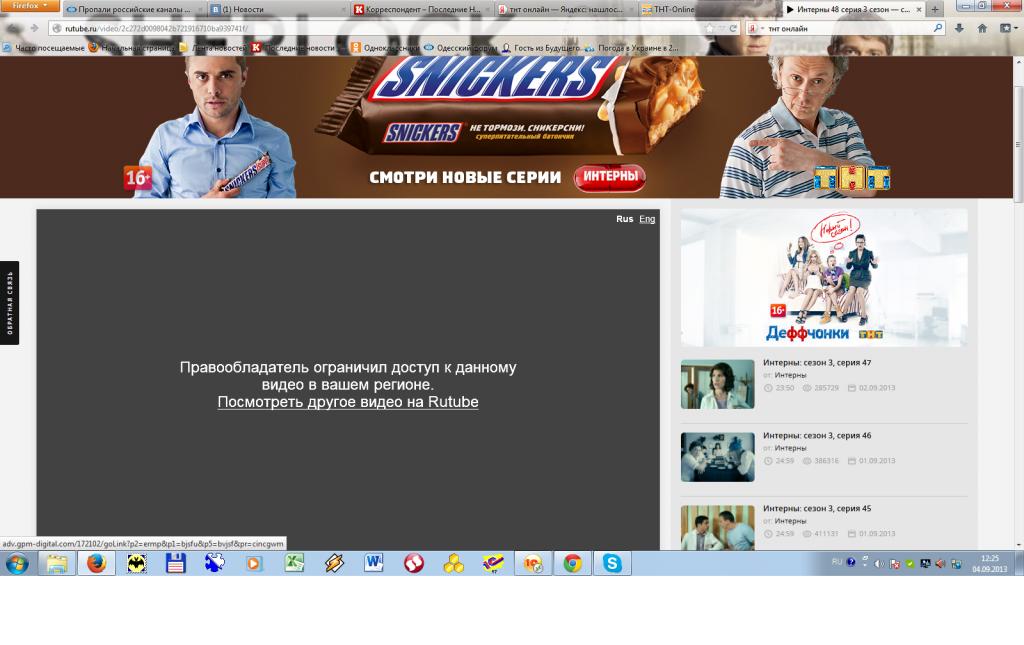Open 'Гость из Будущего' bookmark
The width and height of the screenshot is (1024, 645).
click(x=540, y=48)
